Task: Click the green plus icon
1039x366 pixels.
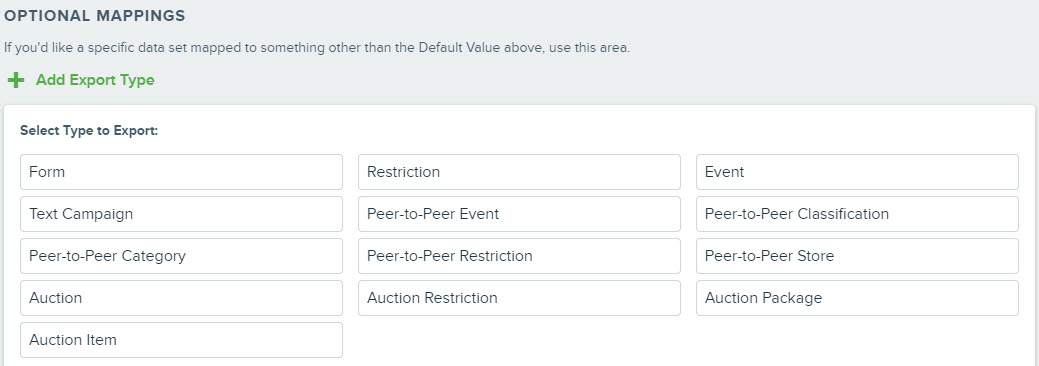Action: click(x=16, y=80)
